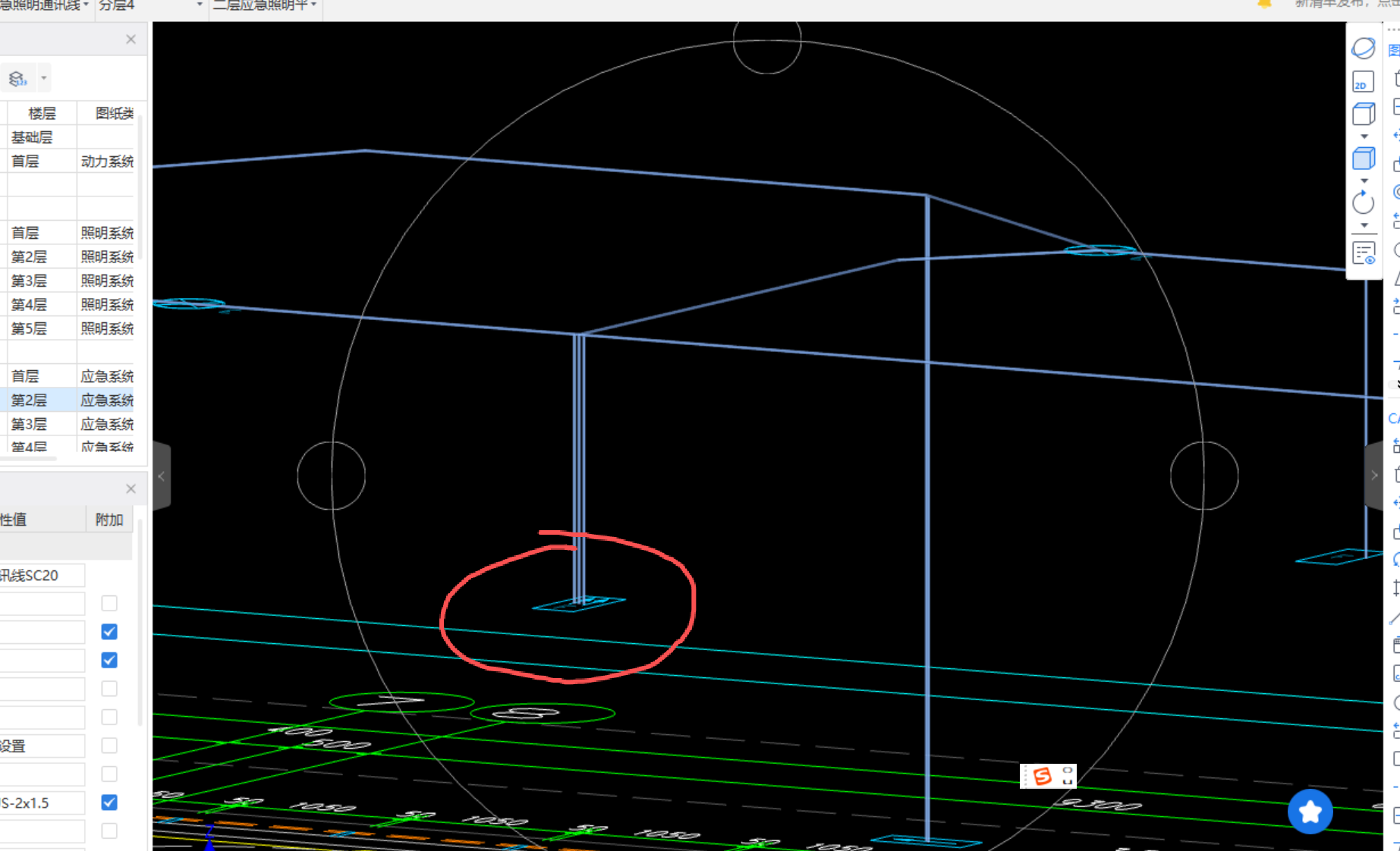Click the 图纸类 column header
Viewport: 1400px width, 851px height.
click(105, 113)
